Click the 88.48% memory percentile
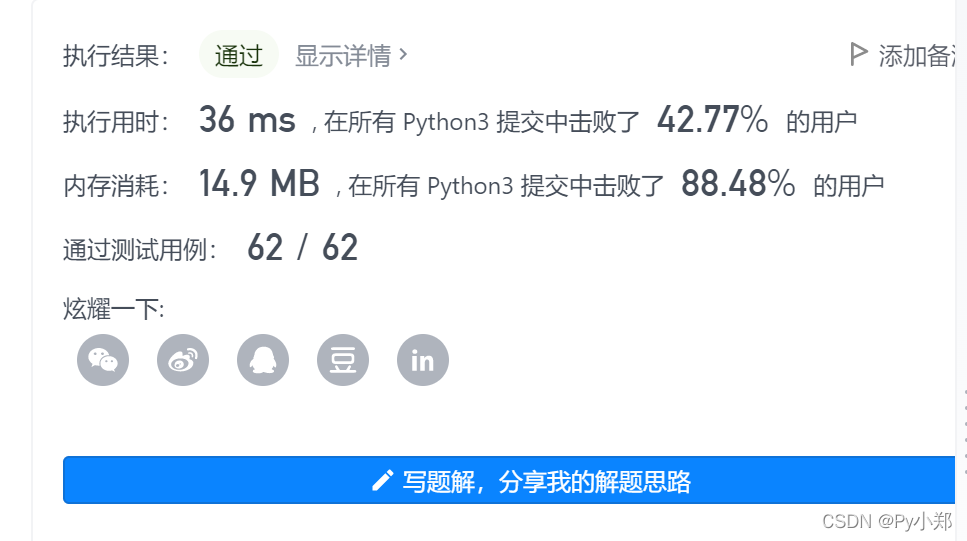This screenshot has height=541, width=967. coord(738,184)
